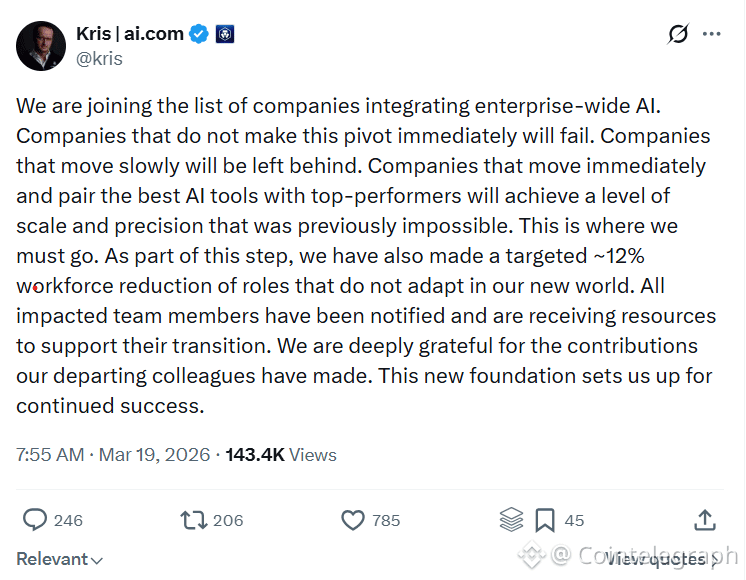Screen dimensions: 746x580
Task: Repost the tweet via retweet icon
Action: coord(192,520)
